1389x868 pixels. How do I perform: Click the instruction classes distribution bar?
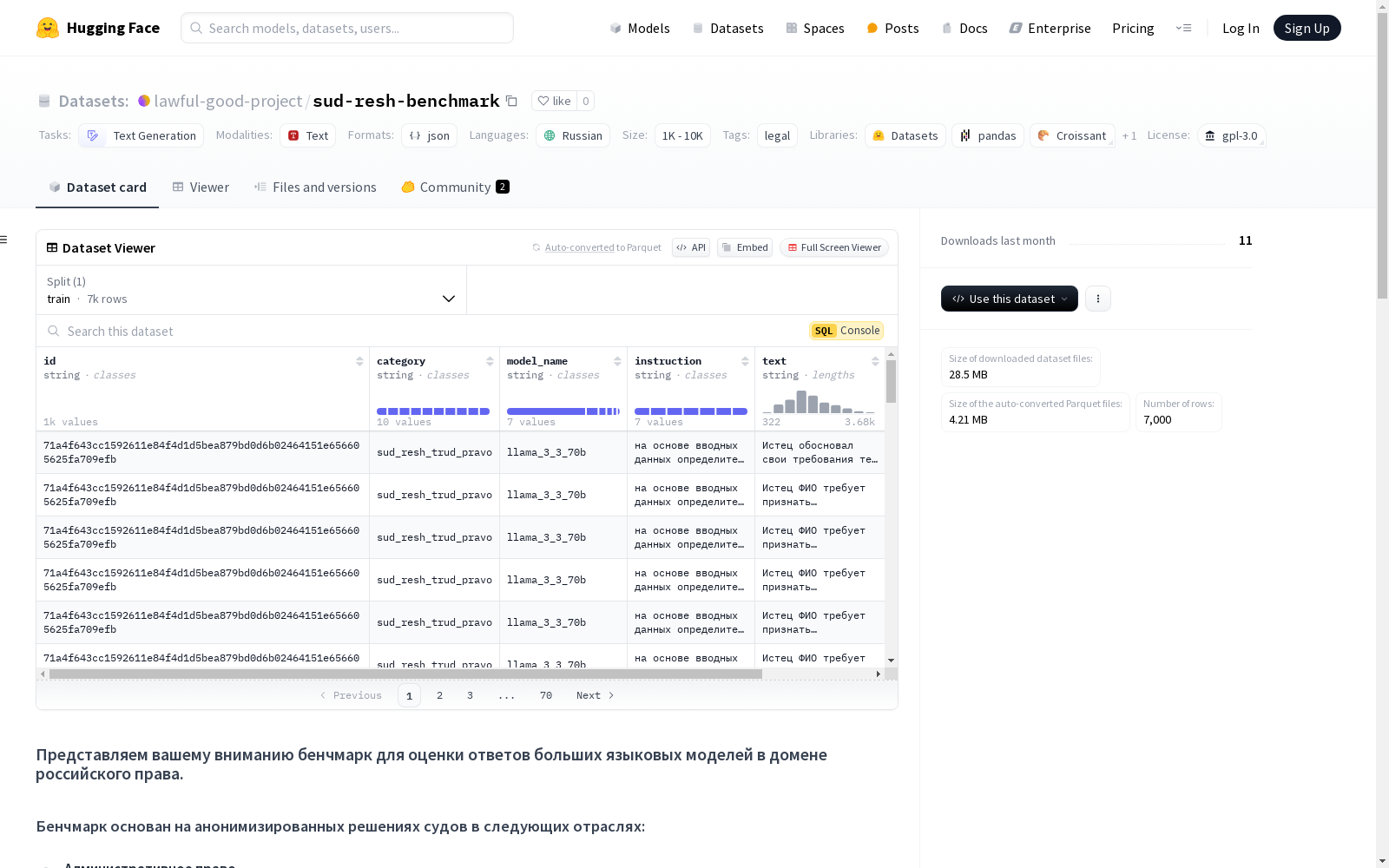tap(691, 411)
